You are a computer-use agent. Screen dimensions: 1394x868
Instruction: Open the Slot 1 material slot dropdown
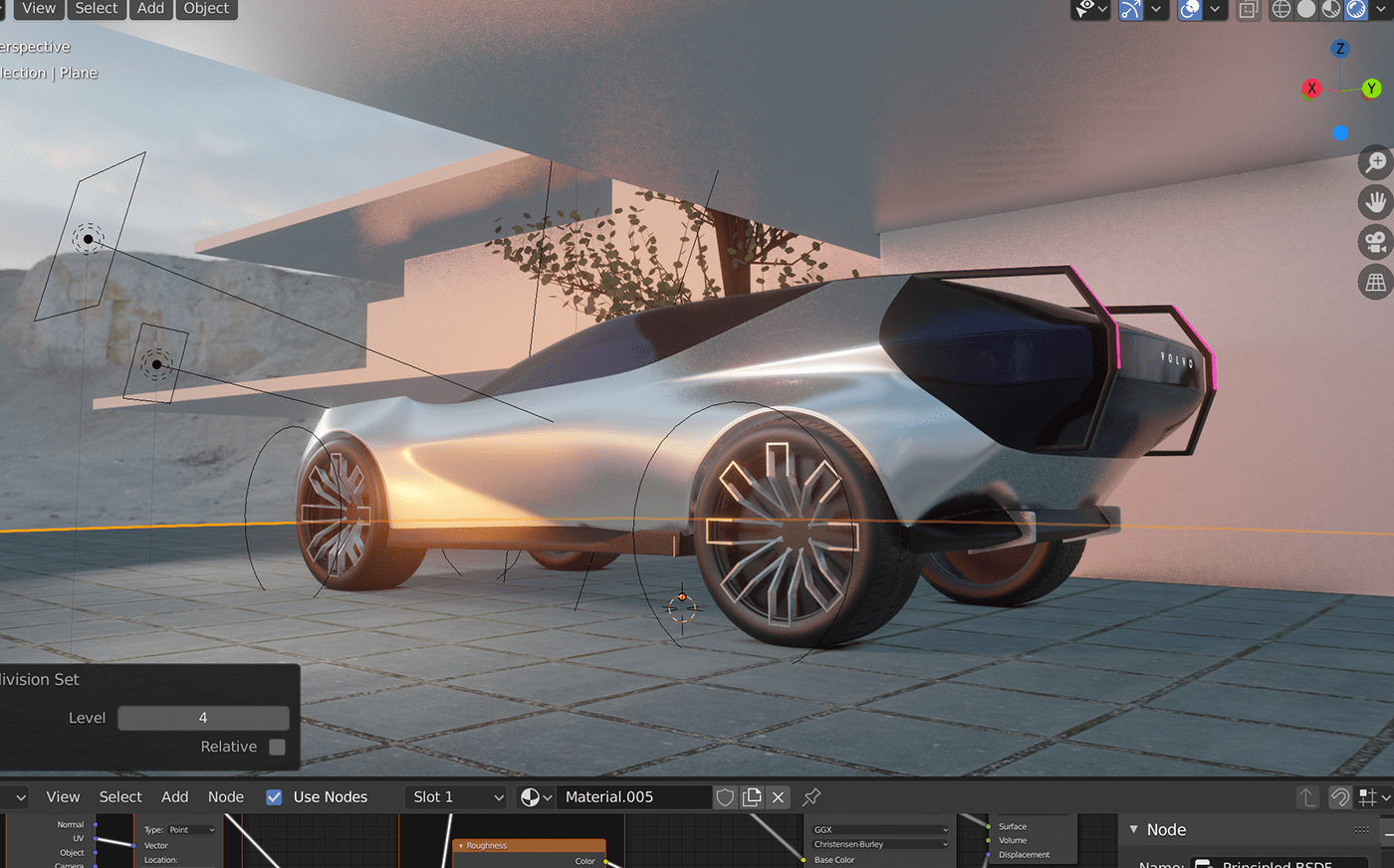click(x=458, y=797)
